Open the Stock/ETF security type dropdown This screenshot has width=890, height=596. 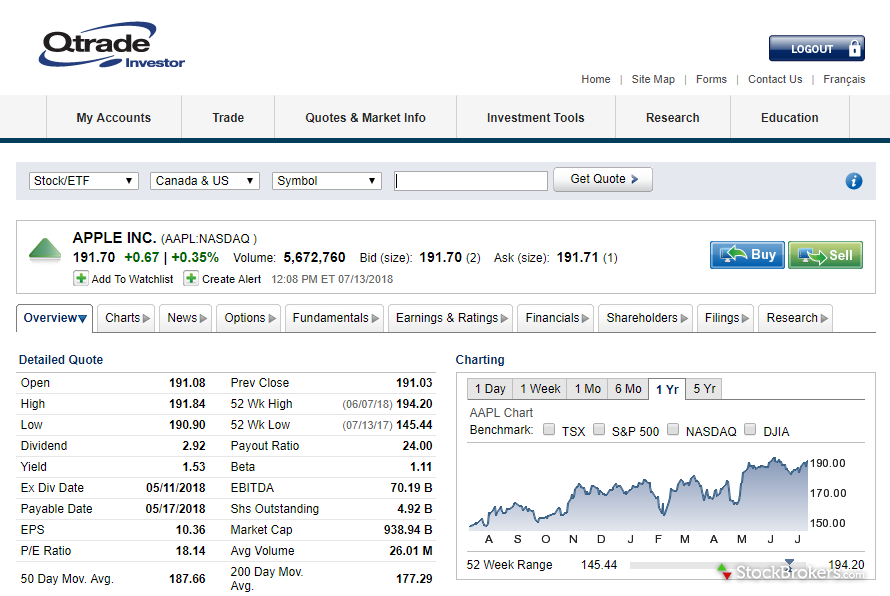pos(84,181)
